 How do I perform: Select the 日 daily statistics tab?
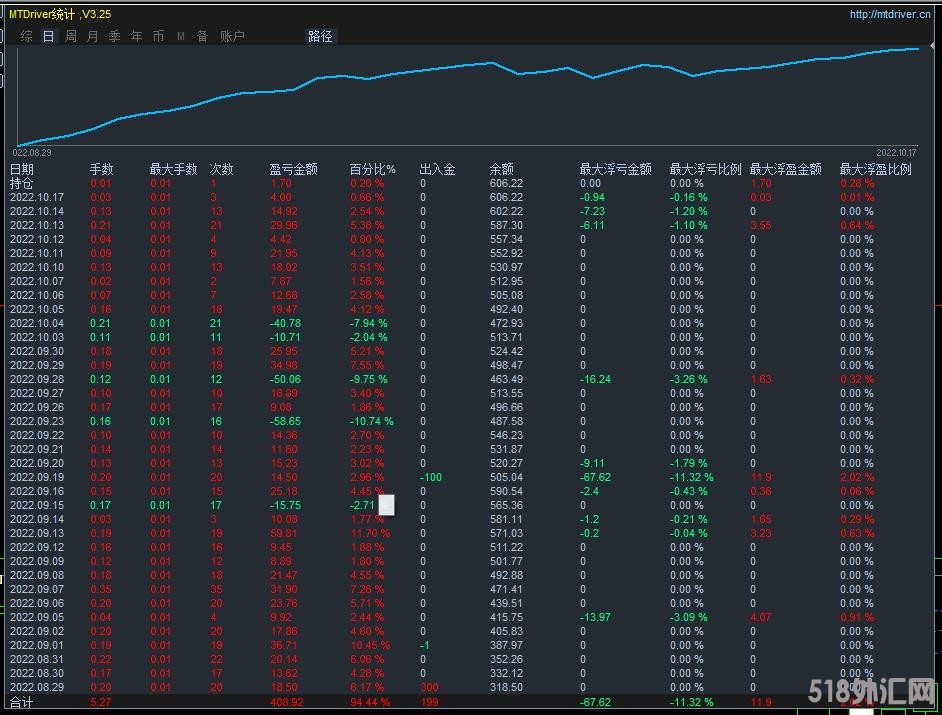[x=48, y=36]
